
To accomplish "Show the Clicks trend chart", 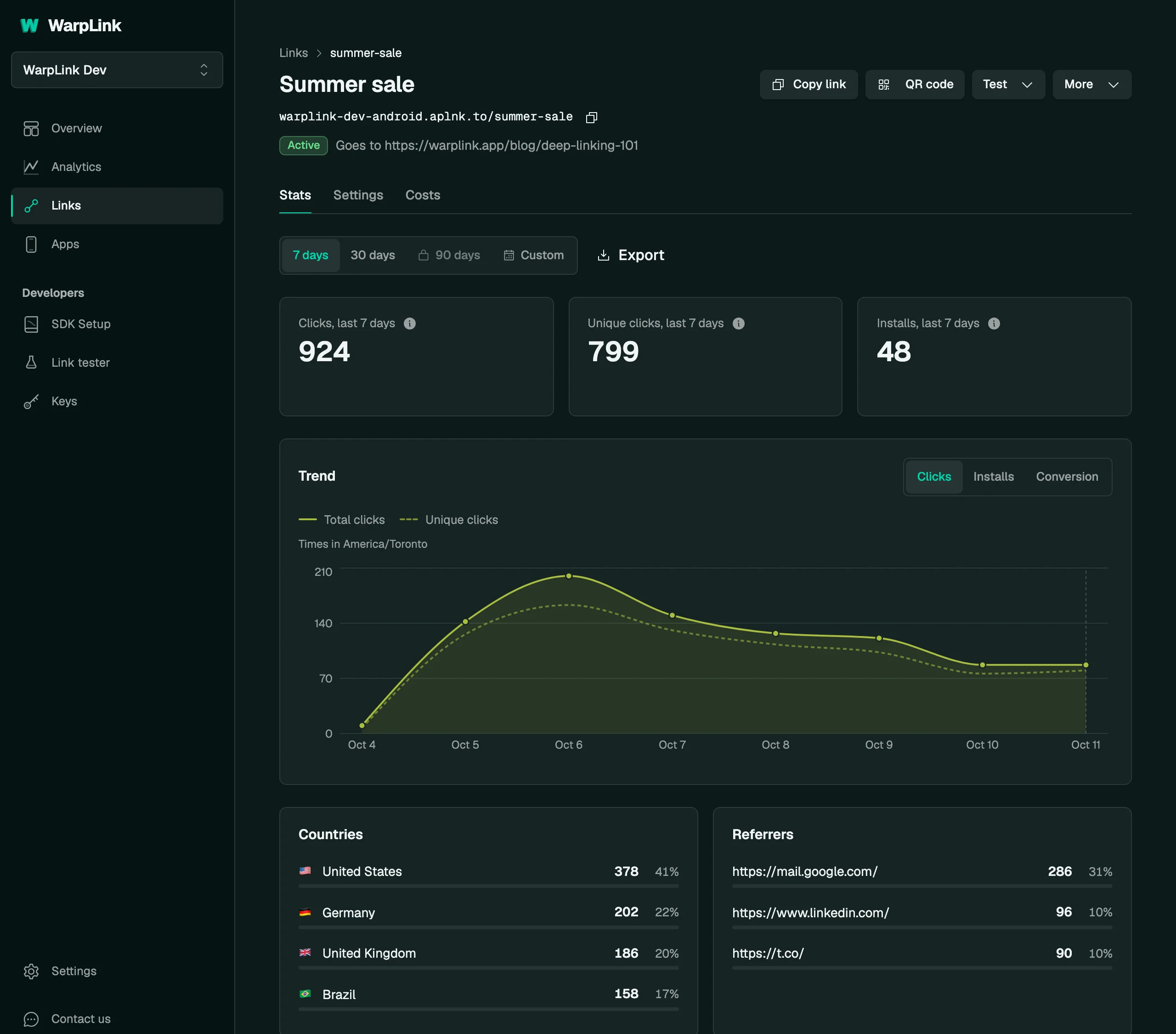I will pos(934,477).
